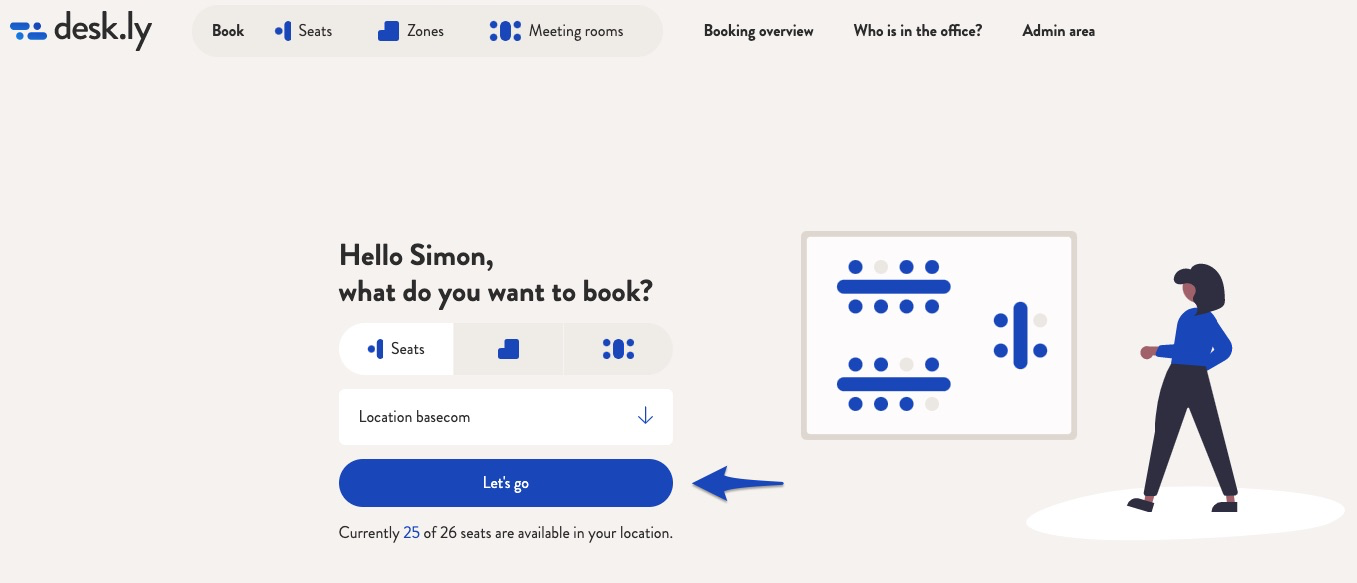Open Booking overview page
Screen dimensions: 1357x583
coord(759,31)
